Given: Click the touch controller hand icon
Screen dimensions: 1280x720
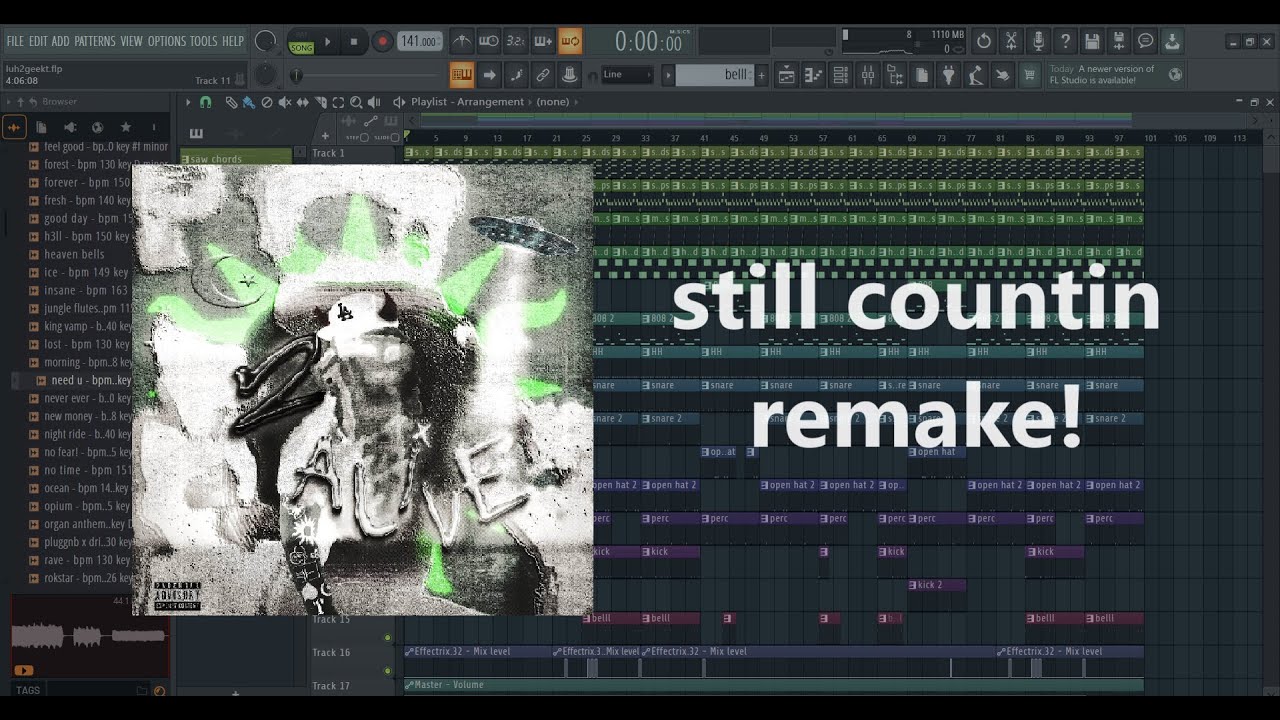Looking at the screenshot, I should point(1003,75).
